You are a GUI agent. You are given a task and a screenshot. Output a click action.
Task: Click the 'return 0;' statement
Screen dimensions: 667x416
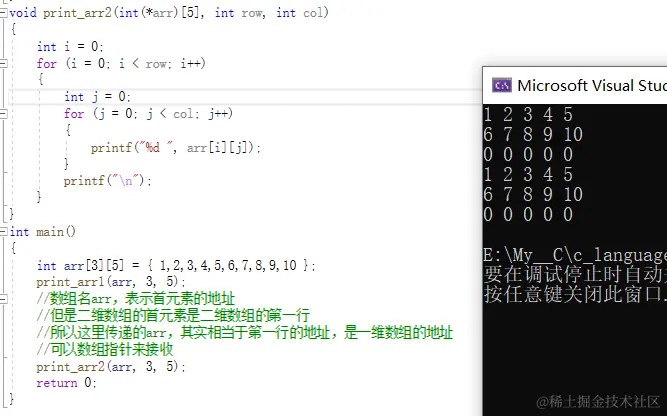67,383
